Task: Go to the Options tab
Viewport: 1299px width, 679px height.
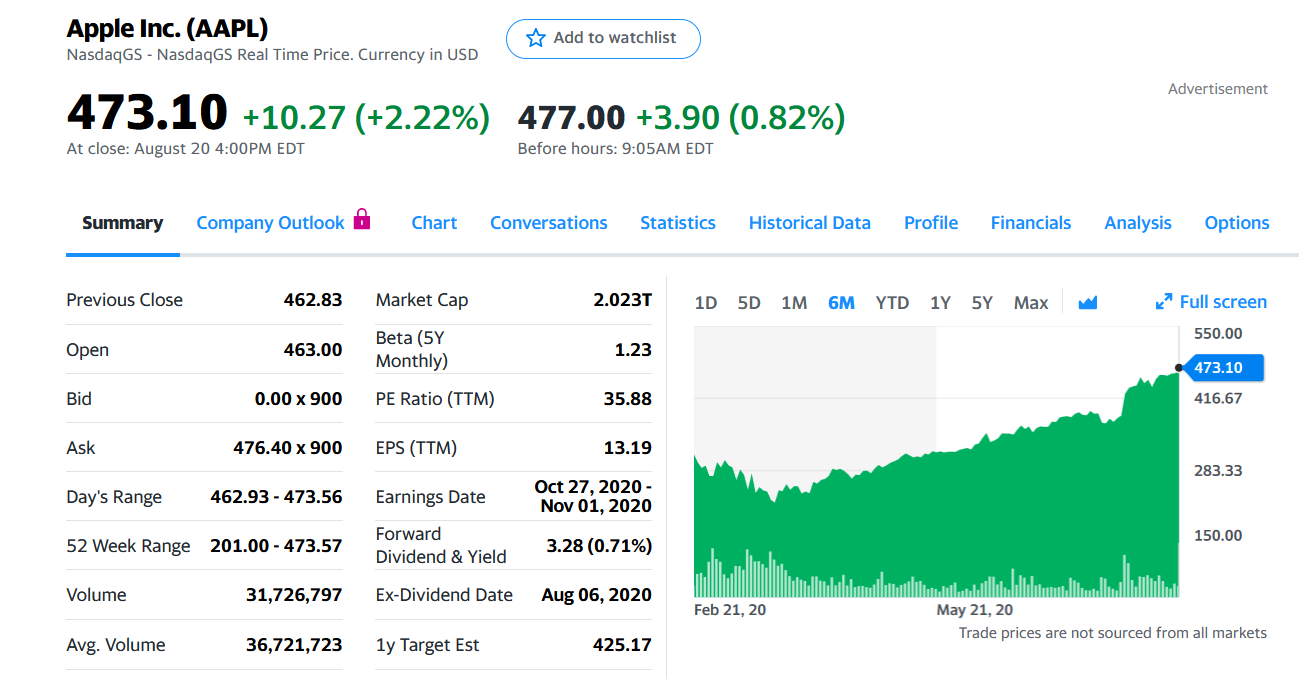Action: click(1237, 223)
